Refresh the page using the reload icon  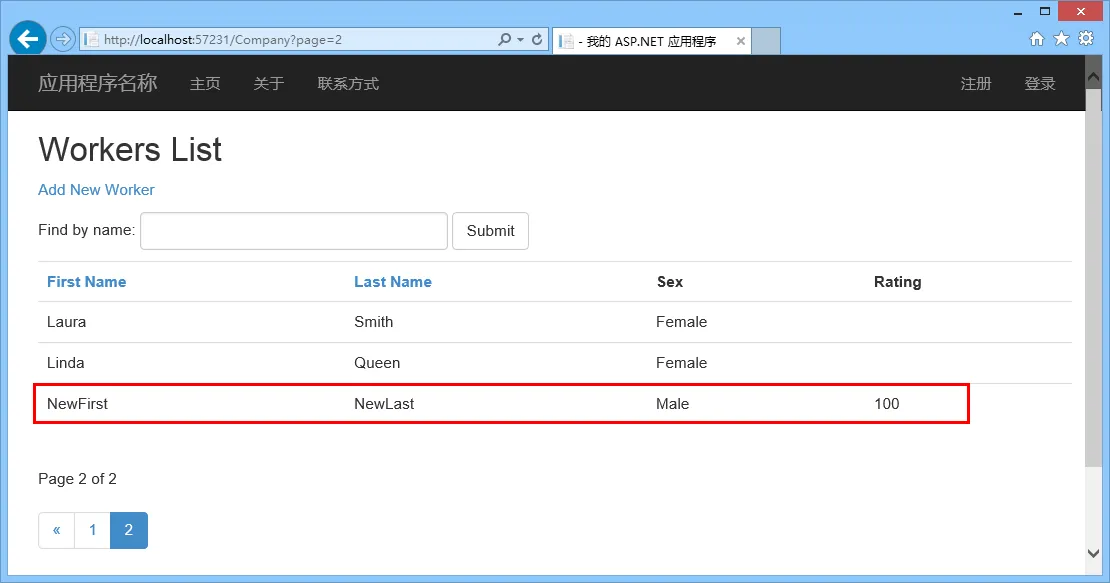click(537, 40)
